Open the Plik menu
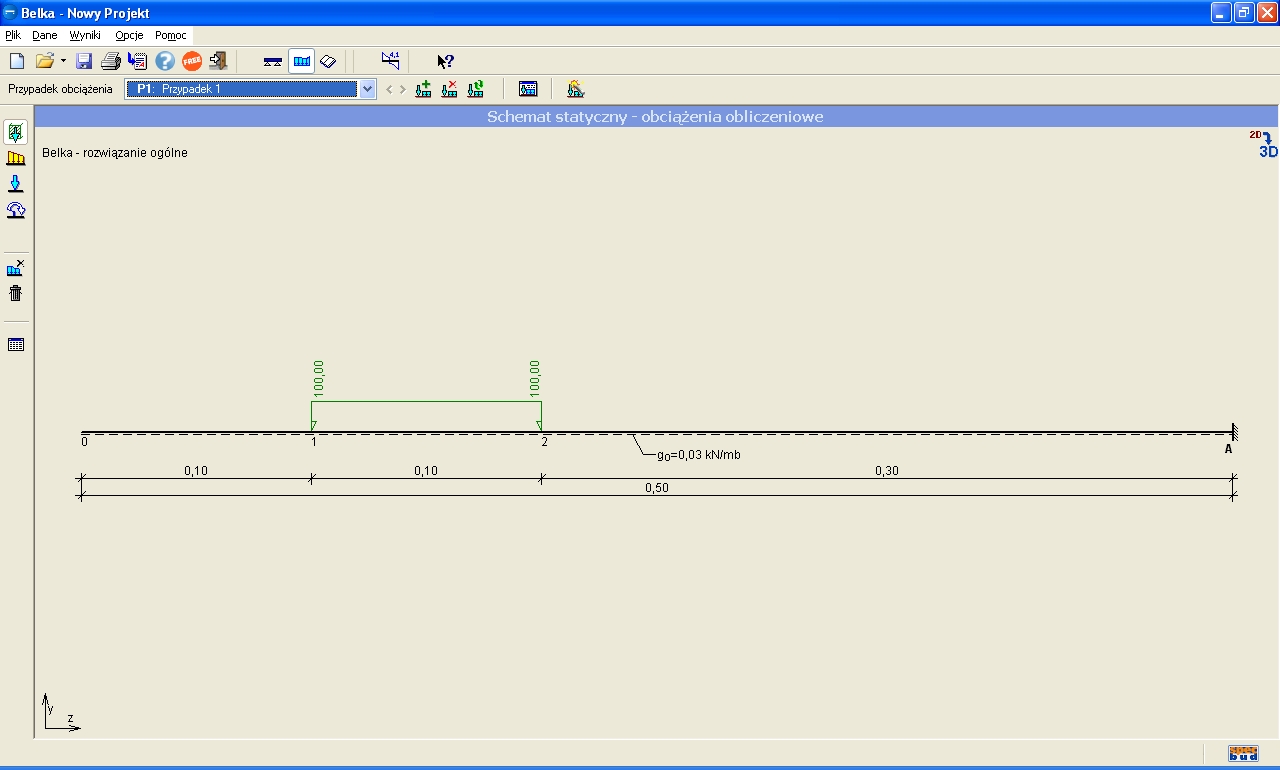 [x=13, y=35]
